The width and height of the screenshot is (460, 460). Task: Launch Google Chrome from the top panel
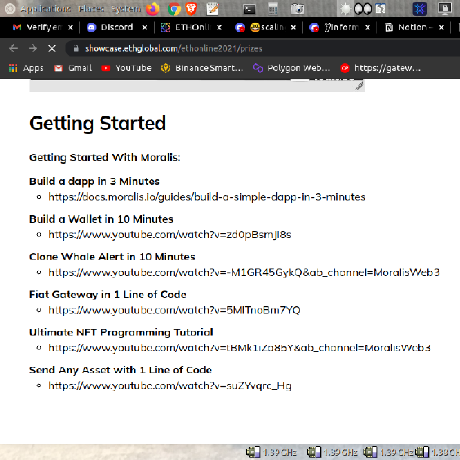coord(174,9)
